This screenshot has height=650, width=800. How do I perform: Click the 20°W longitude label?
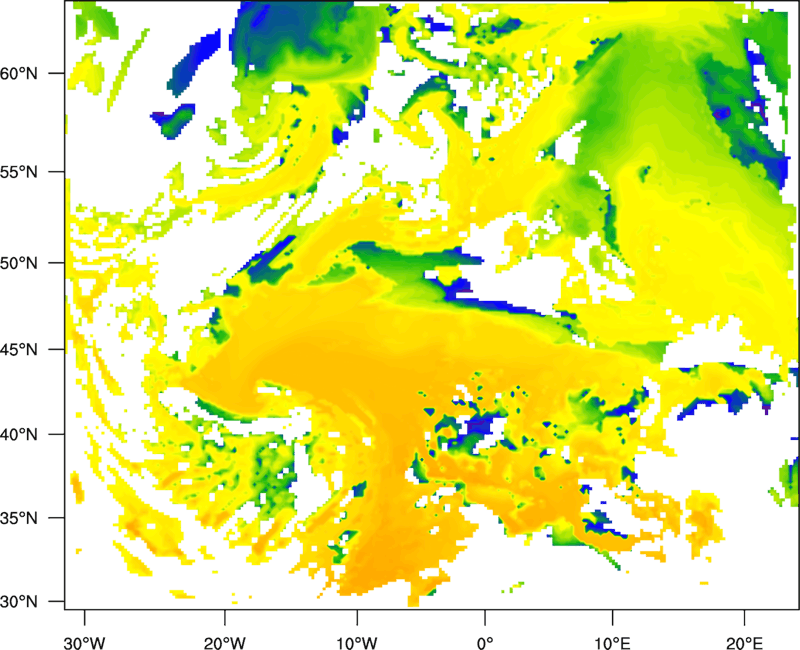(x=225, y=643)
